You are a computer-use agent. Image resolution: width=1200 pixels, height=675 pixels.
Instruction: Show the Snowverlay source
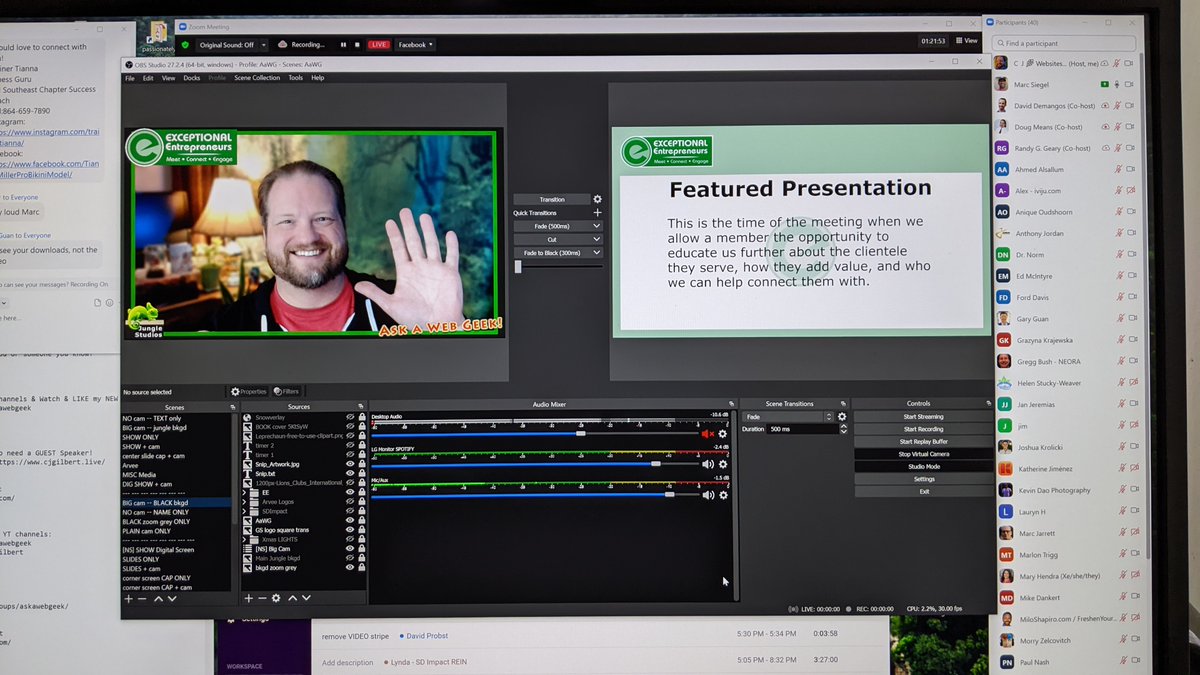pyautogui.click(x=350, y=417)
